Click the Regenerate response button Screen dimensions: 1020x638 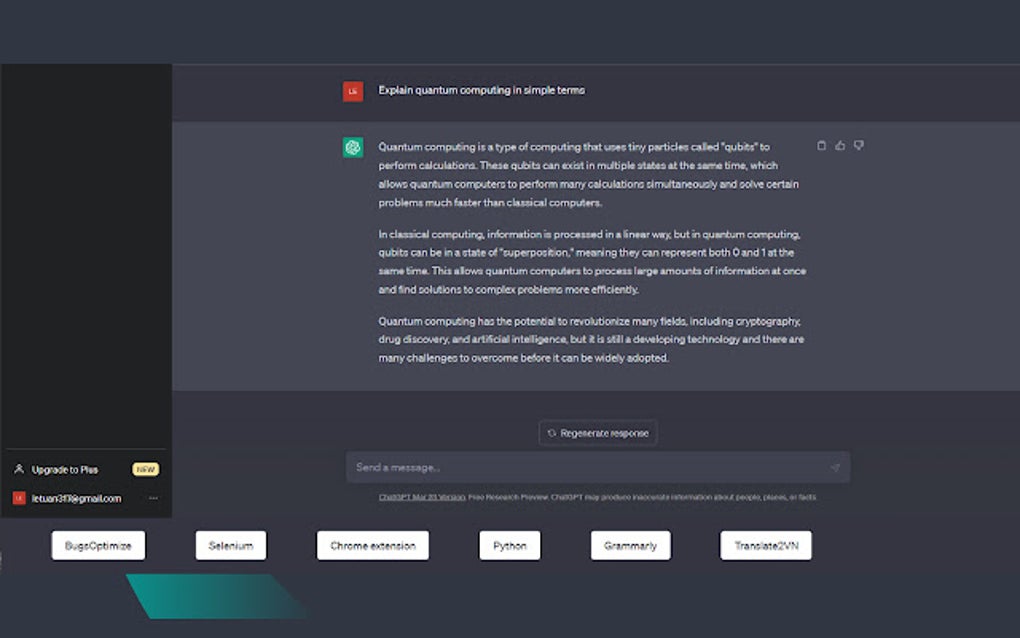tap(597, 433)
